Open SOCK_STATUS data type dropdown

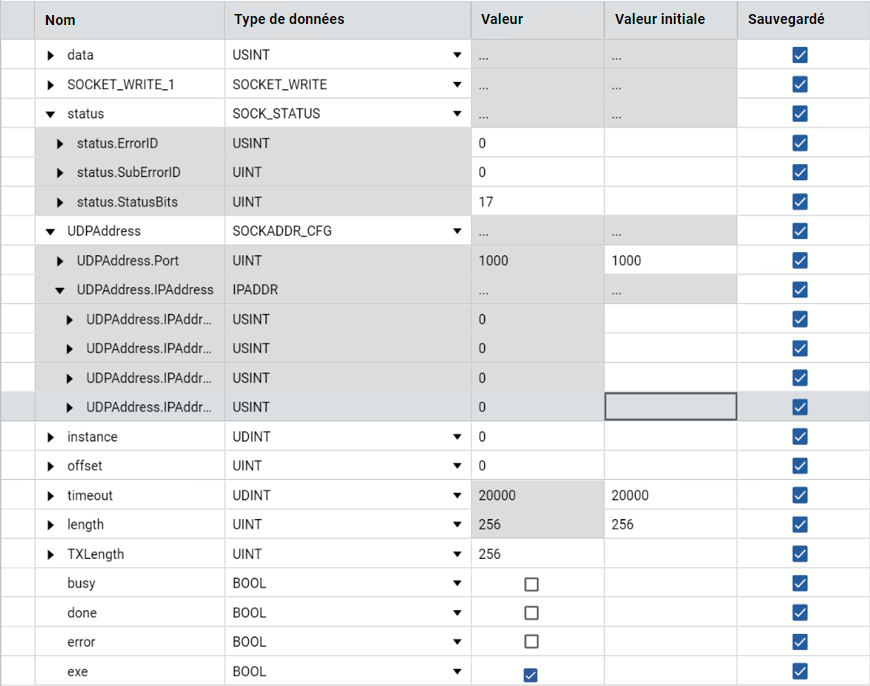click(457, 114)
